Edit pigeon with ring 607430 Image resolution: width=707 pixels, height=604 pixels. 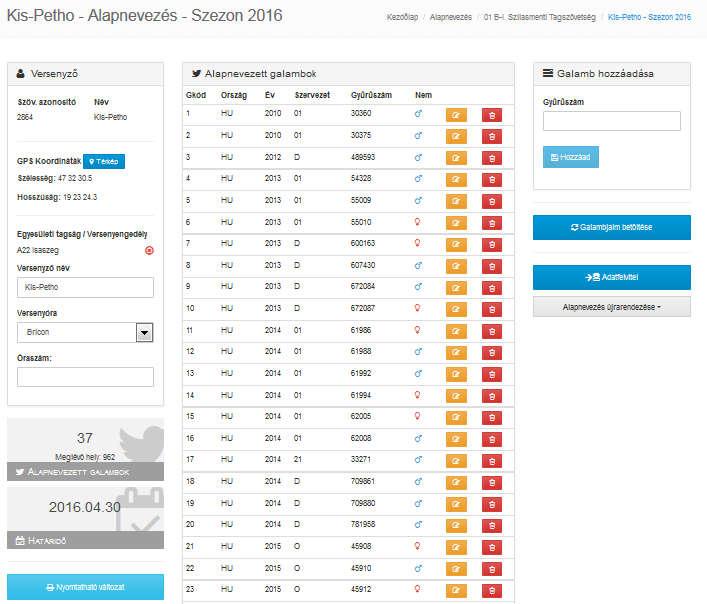[456, 266]
